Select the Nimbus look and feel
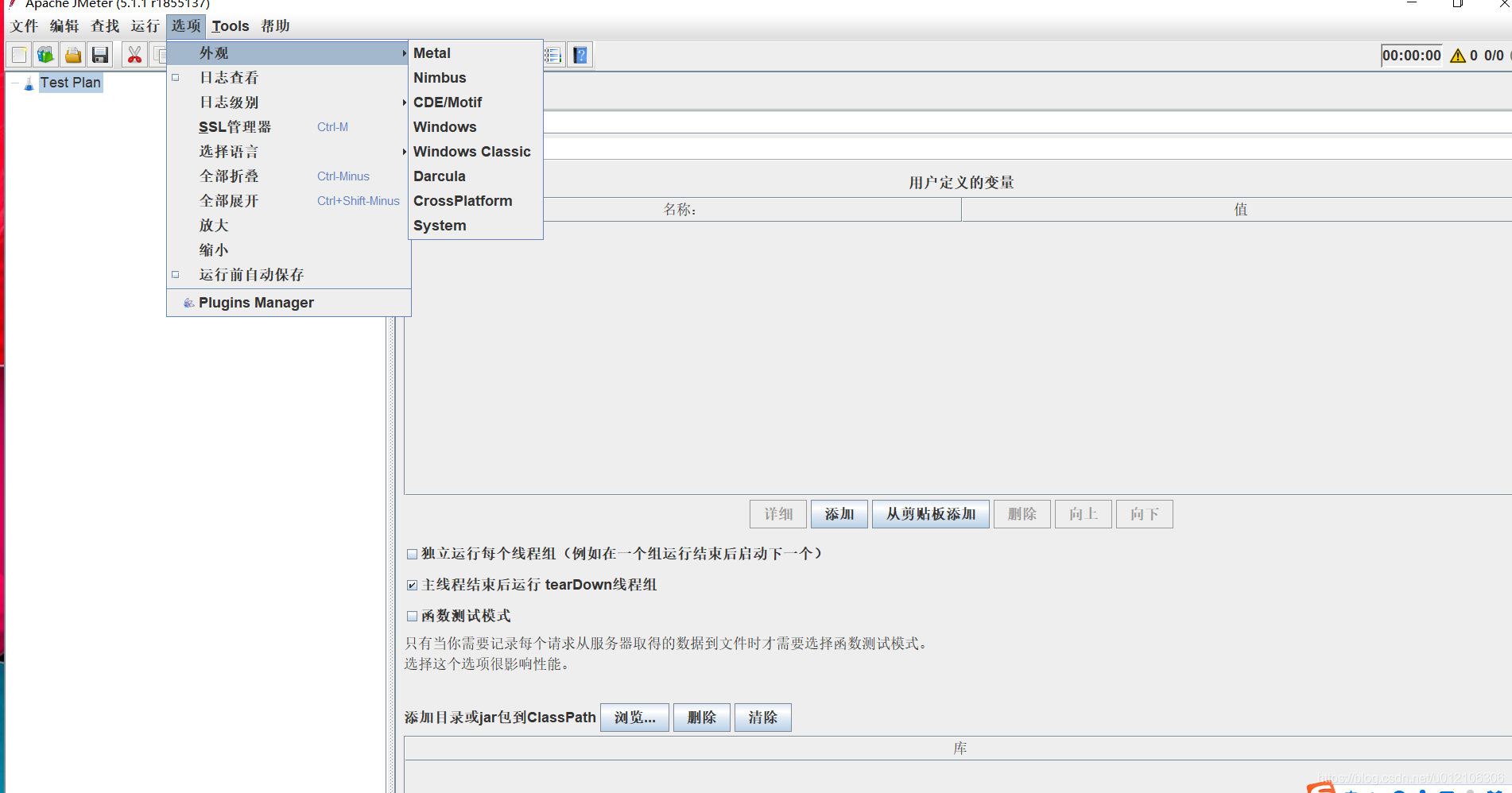1512x793 pixels. tap(475, 78)
